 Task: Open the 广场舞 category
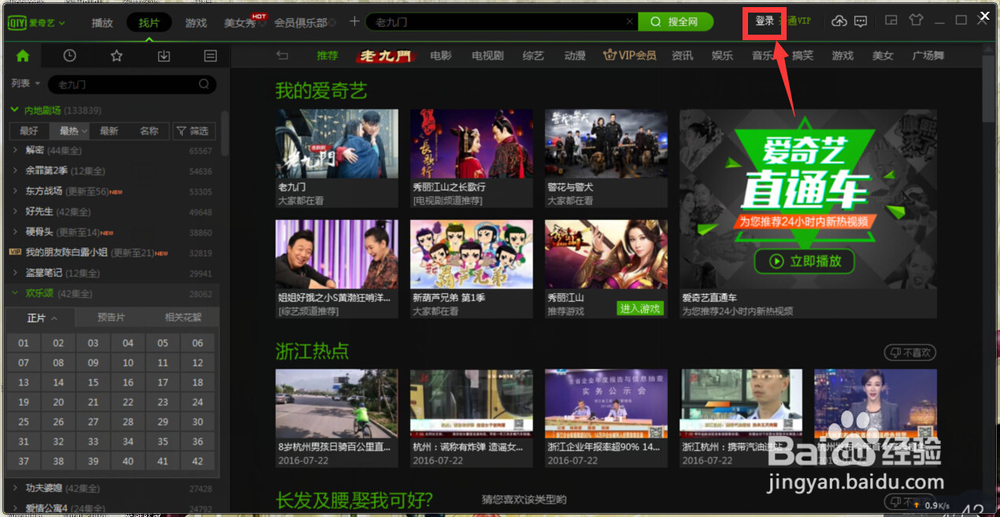coord(928,55)
